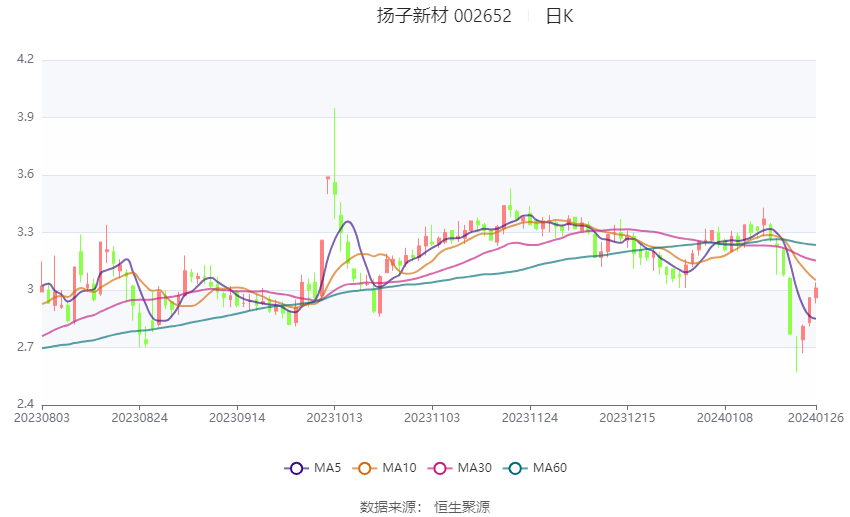Click the 20240126 date label
The image size is (850, 517).
(816, 418)
